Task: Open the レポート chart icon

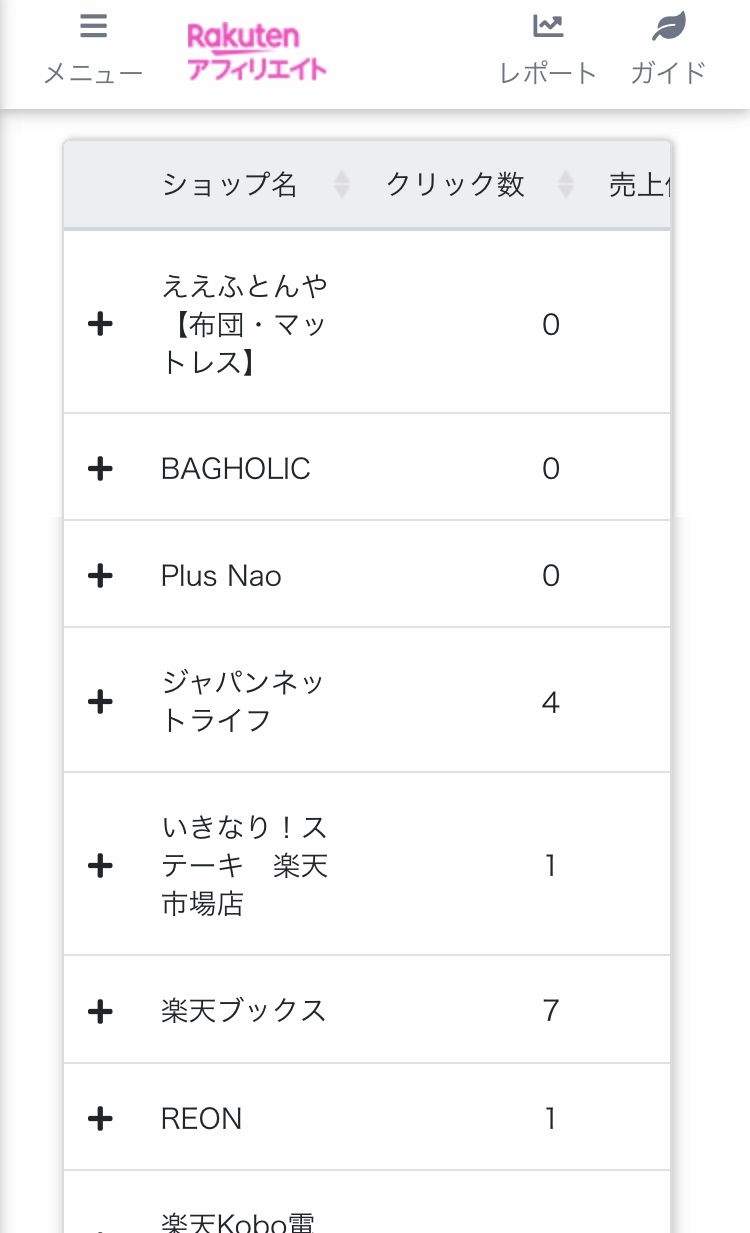Action: click(548, 27)
